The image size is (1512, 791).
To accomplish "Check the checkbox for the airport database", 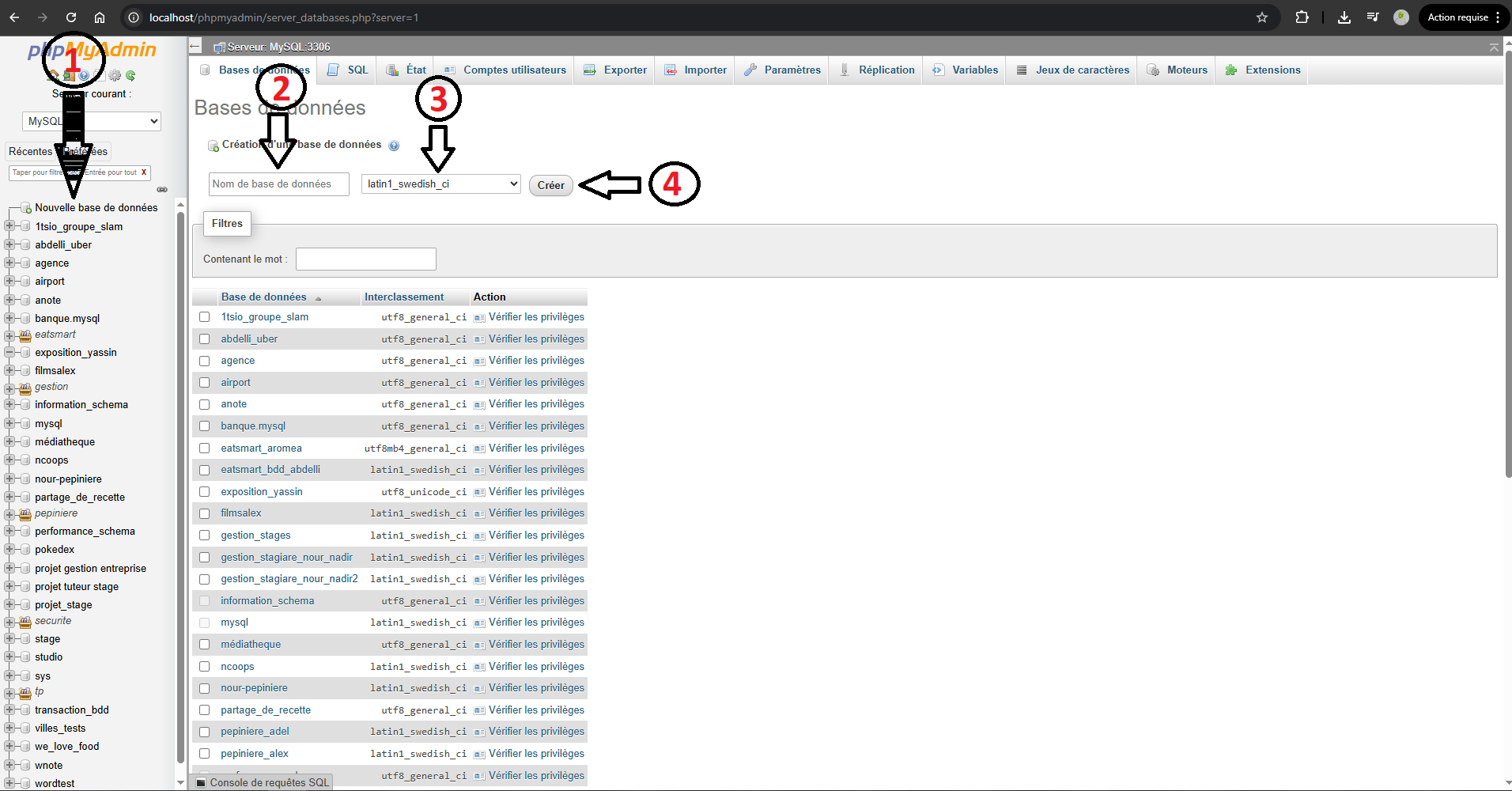I will (x=204, y=383).
